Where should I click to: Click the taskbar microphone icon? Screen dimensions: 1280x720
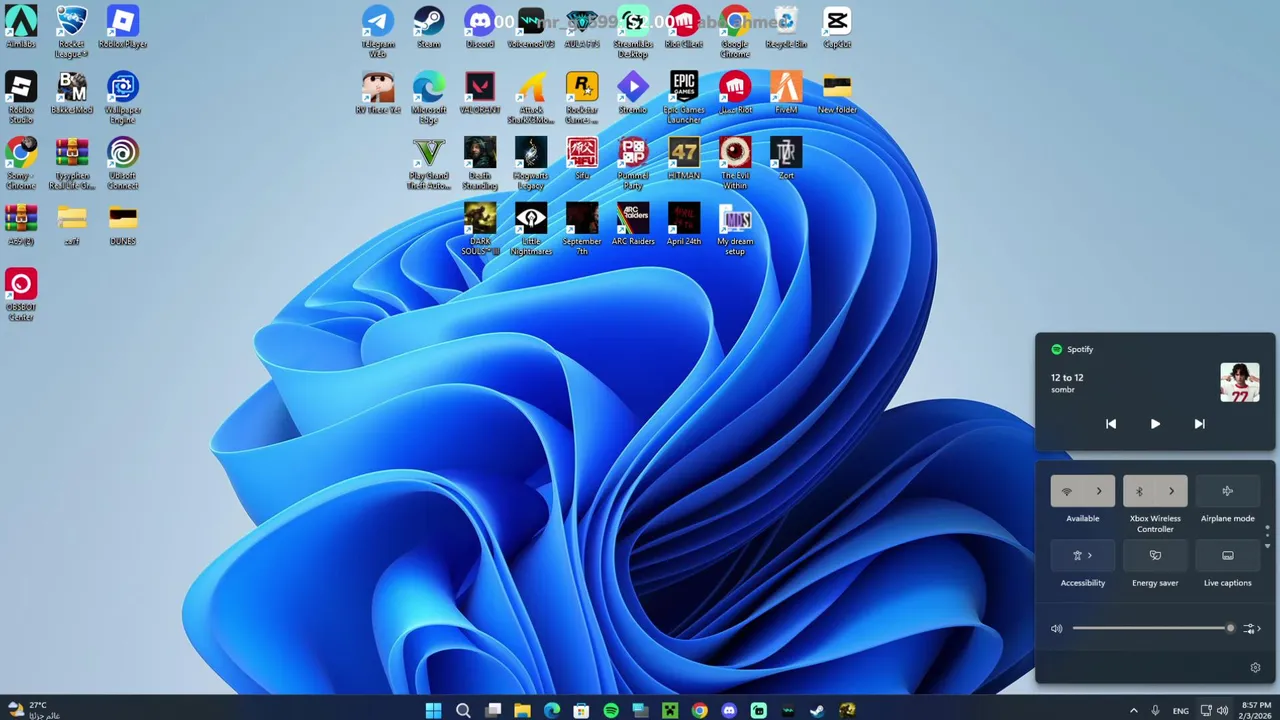click(1155, 710)
